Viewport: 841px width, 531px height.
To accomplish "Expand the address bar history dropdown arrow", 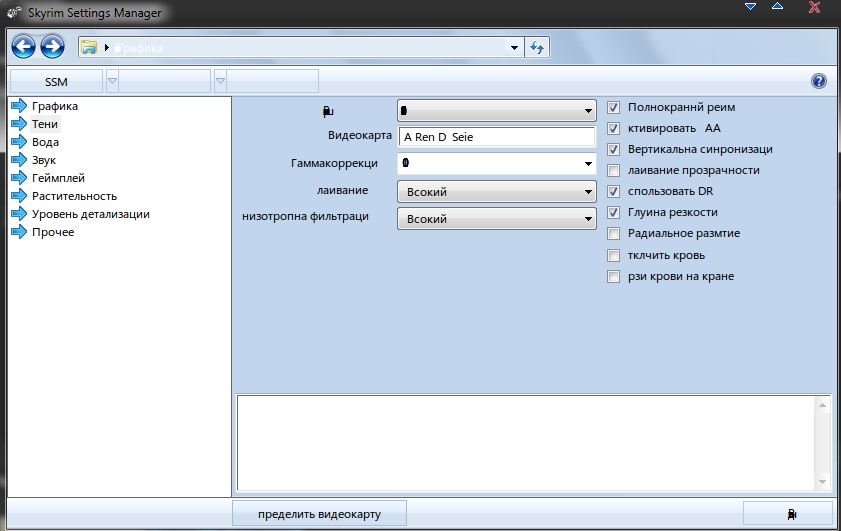I will tap(514, 48).
